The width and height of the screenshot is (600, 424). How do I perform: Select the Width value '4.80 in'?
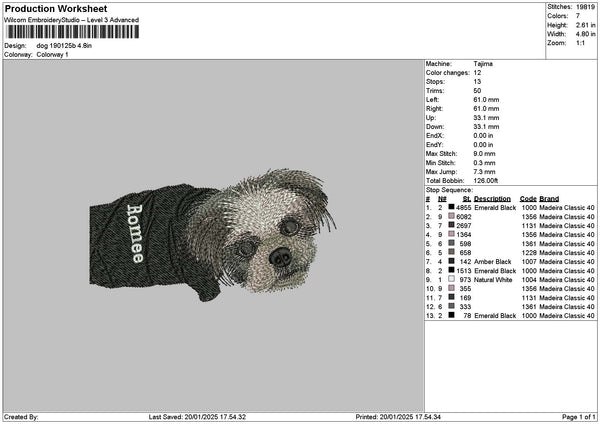point(585,34)
